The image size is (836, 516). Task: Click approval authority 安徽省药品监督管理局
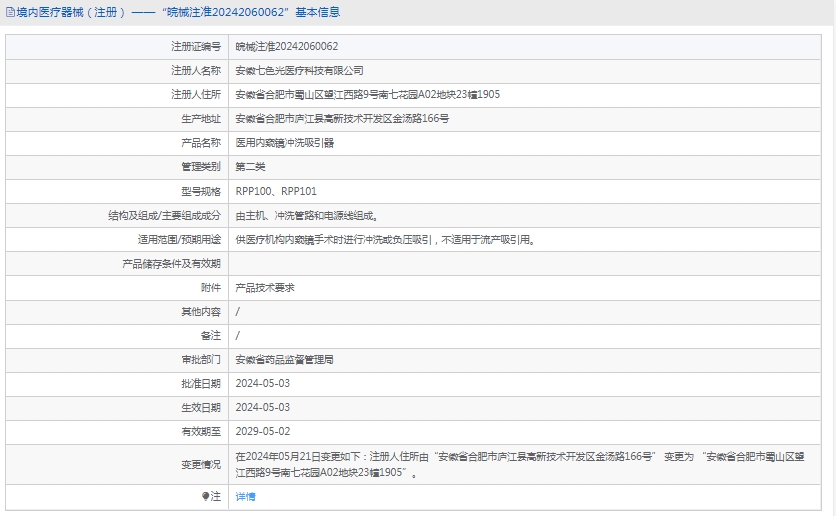284,359
